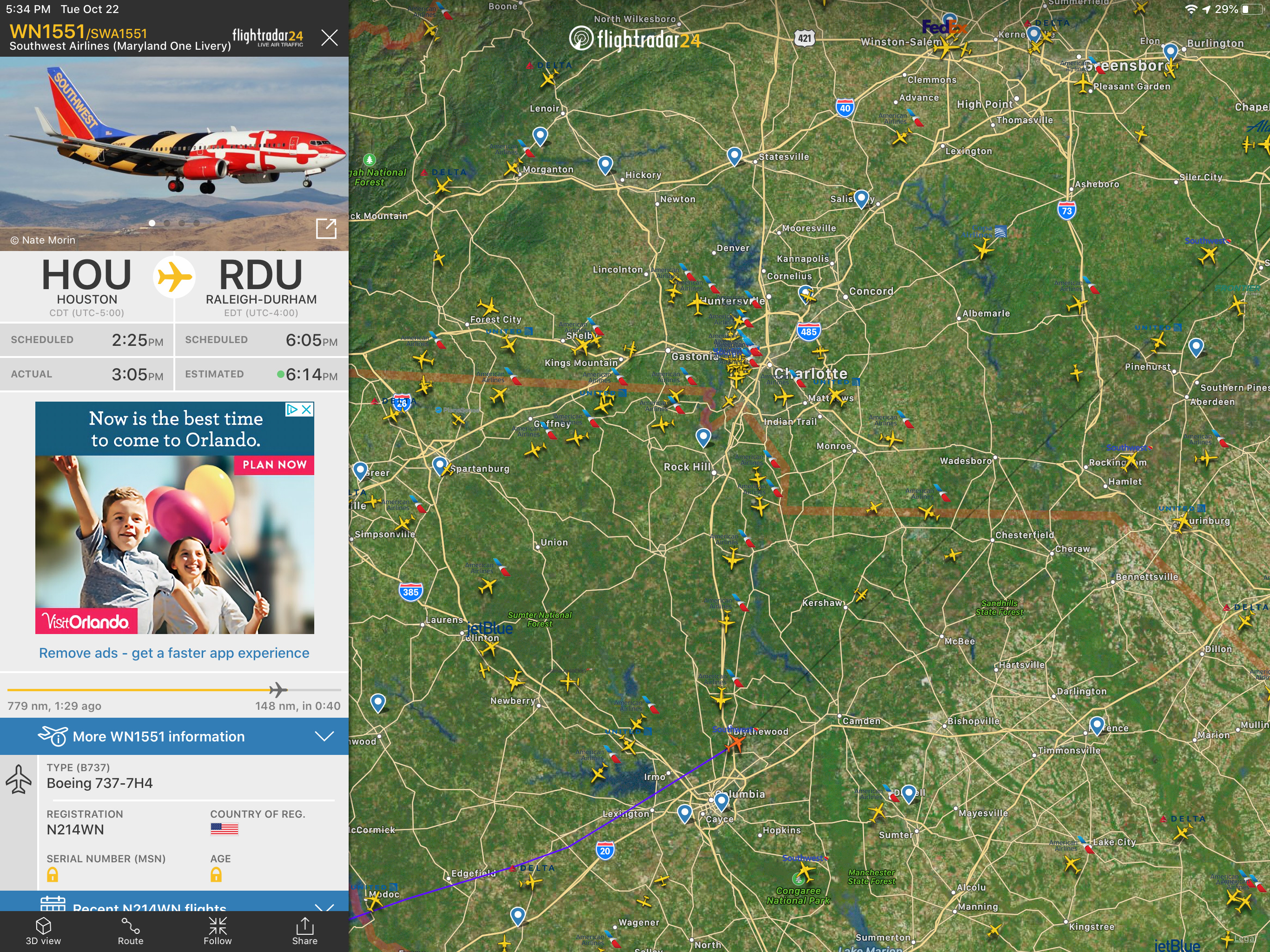Viewport: 1270px width, 952px height.
Task: Close the Visit Orlando ad
Action: click(307, 409)
